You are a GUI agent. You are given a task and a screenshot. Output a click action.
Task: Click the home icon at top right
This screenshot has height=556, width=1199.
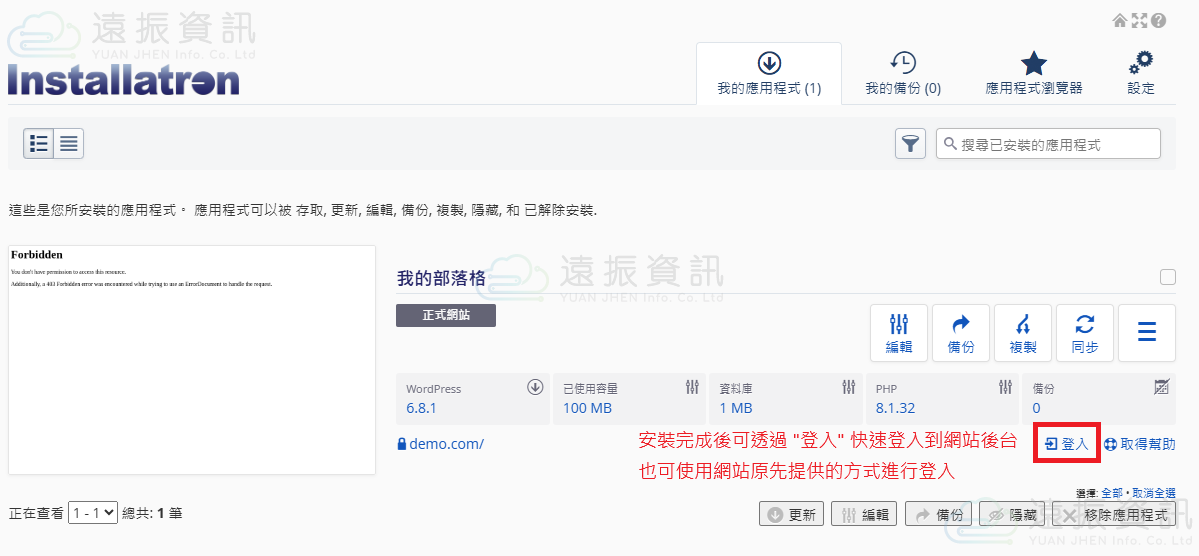pos(1120,20)
